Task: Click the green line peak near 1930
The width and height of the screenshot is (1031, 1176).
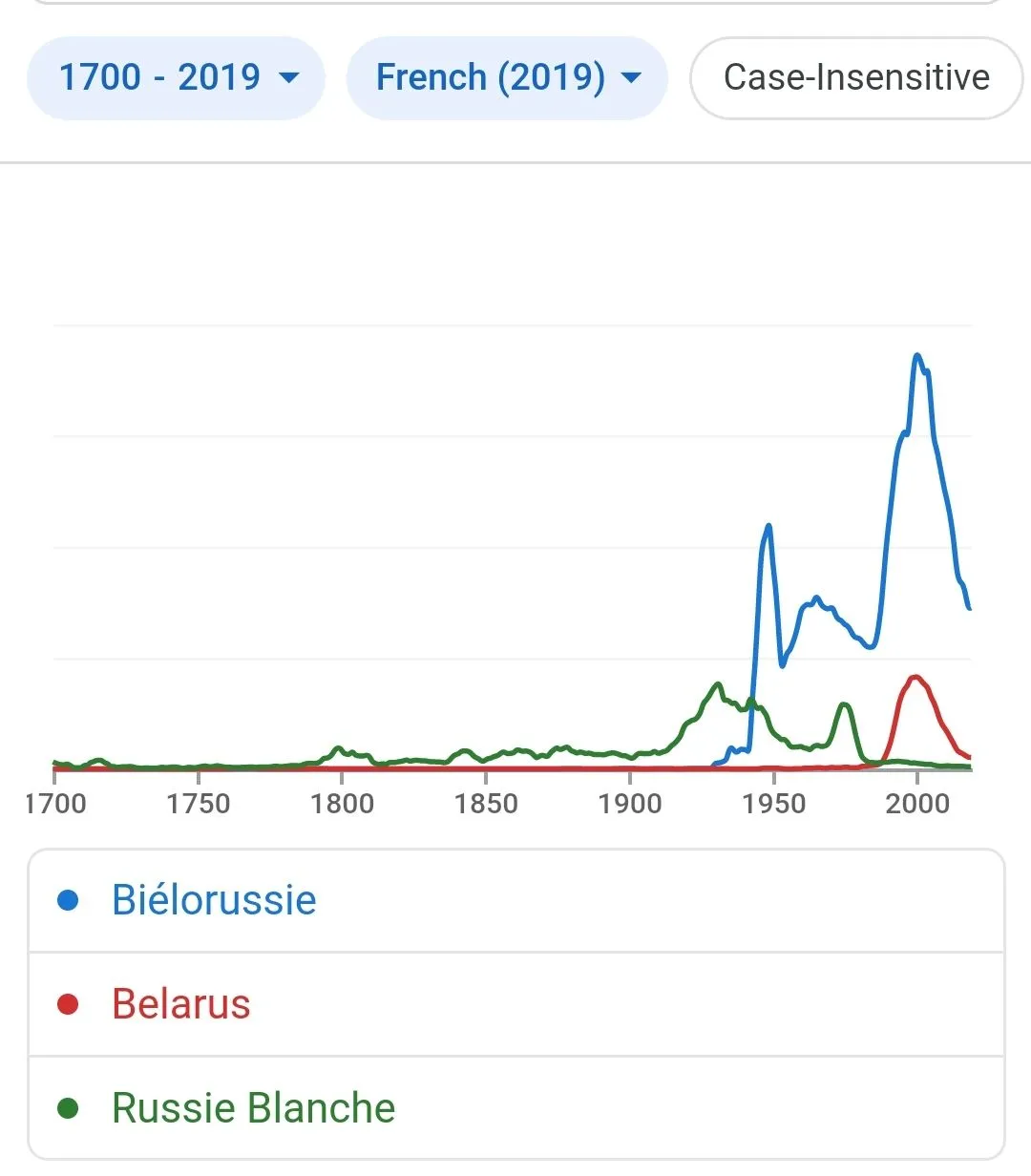Action: [717, 683]
